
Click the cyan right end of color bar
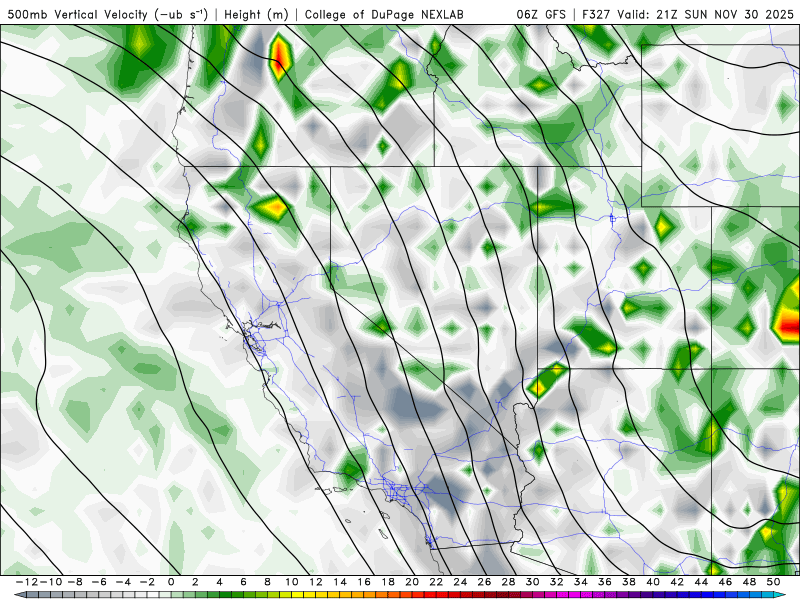tap(781, 595)
